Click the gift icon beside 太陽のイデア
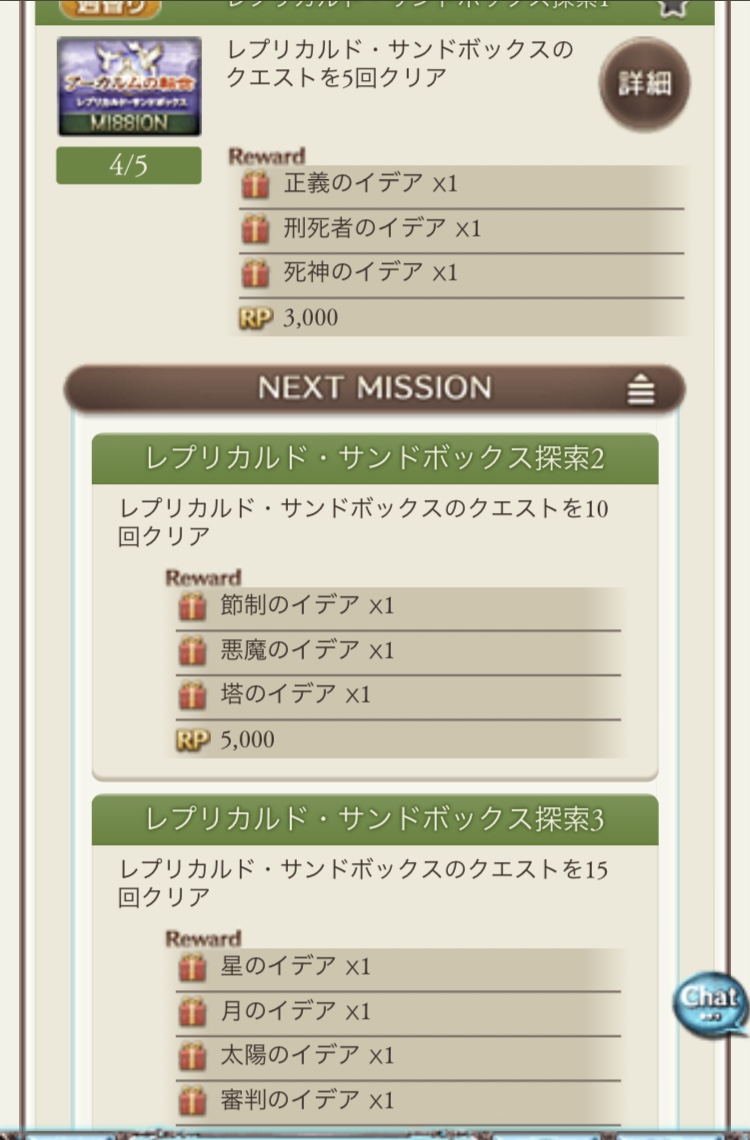 coord(193,1056)
